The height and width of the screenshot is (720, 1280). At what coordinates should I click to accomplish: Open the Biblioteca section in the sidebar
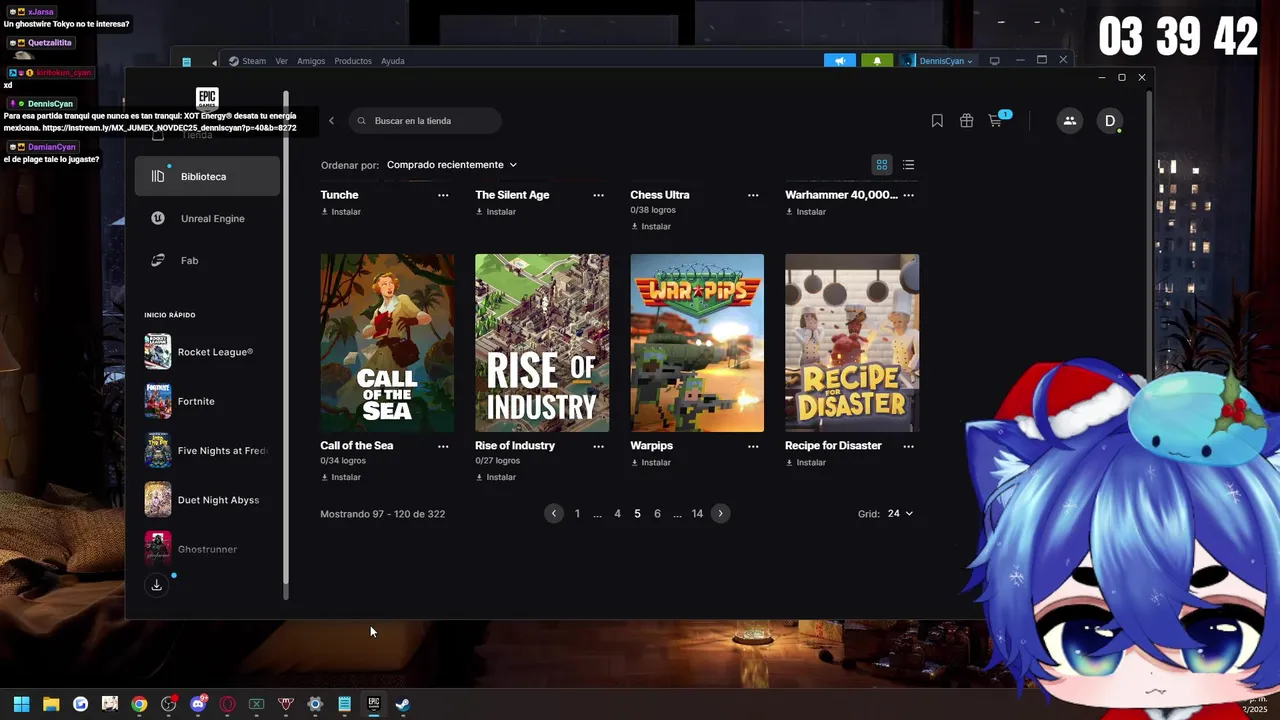(207, 176)
